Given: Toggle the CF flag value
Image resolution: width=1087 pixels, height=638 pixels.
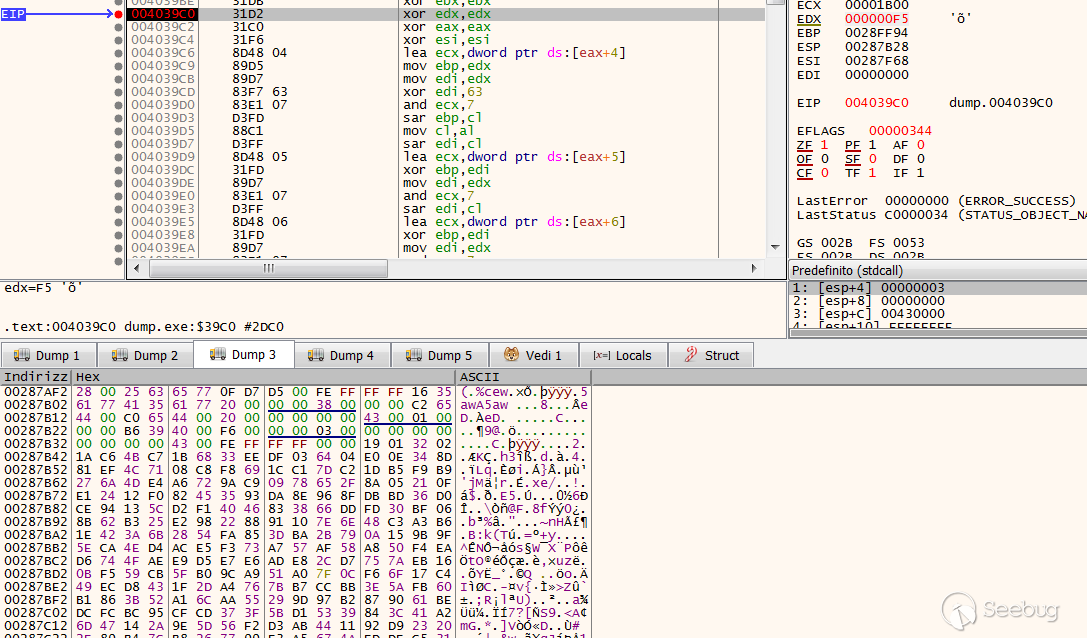Looking at the screenshot, I should click(824, 173).
